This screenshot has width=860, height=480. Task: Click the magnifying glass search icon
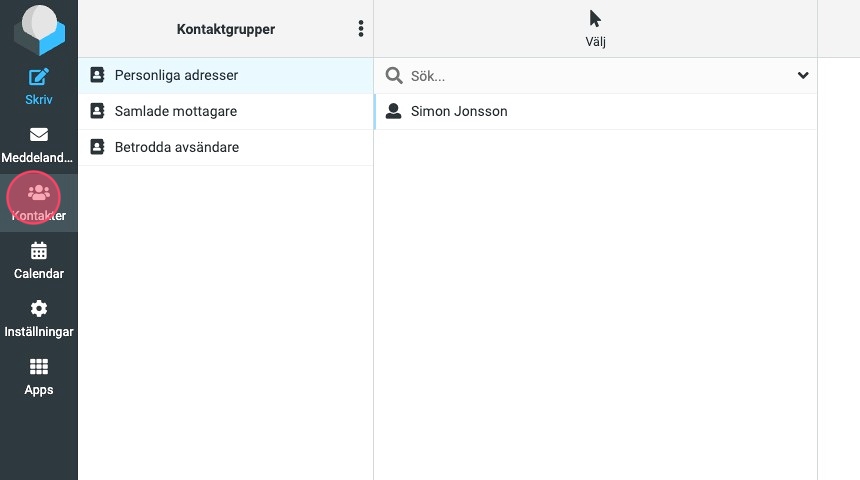(x=394, y=76)
